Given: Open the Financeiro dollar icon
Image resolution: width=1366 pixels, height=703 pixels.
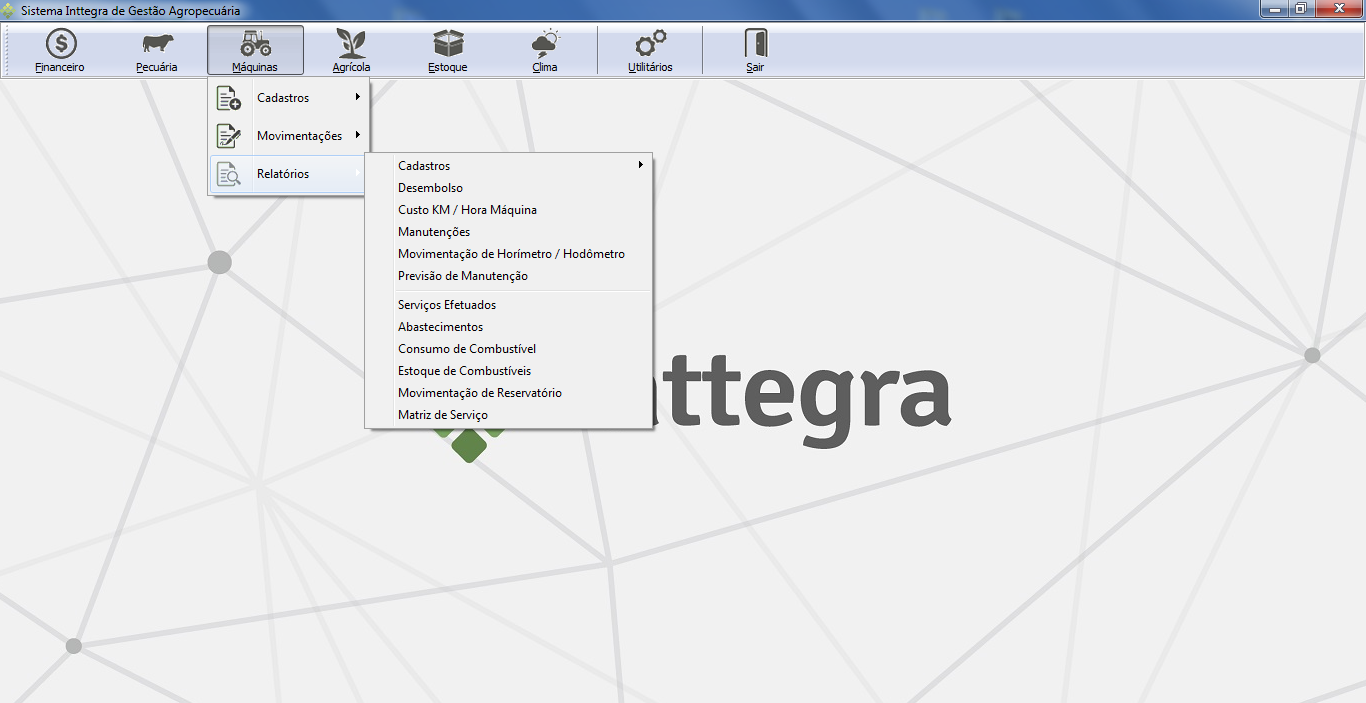Looking at the screenshot, I should click(x=60, y=44).
